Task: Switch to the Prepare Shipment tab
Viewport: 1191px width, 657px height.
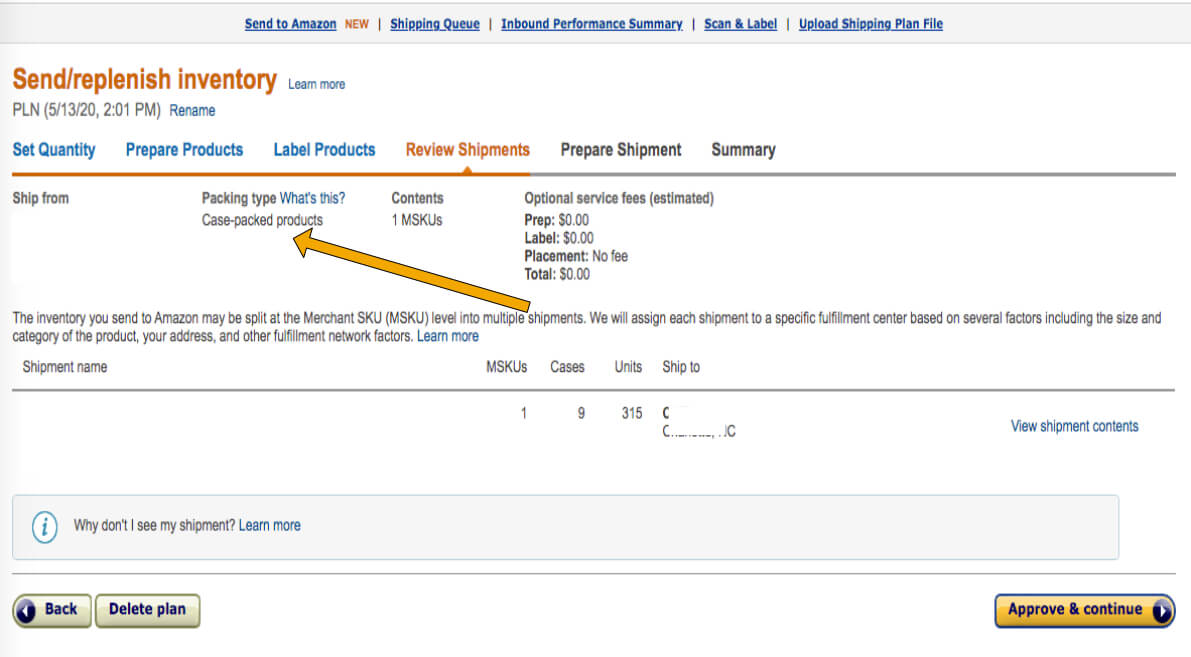Action: click(x=620, y=149)
